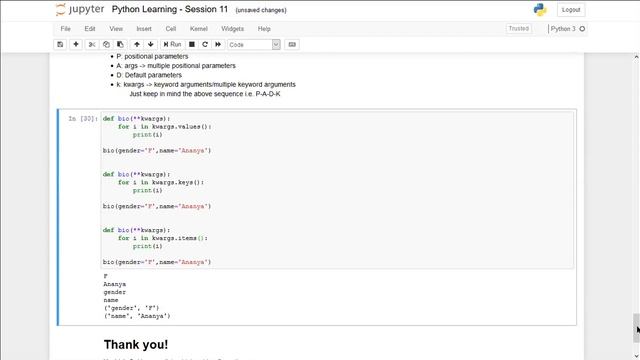
Task: Paste cells below icon
Action: point(120,44)
